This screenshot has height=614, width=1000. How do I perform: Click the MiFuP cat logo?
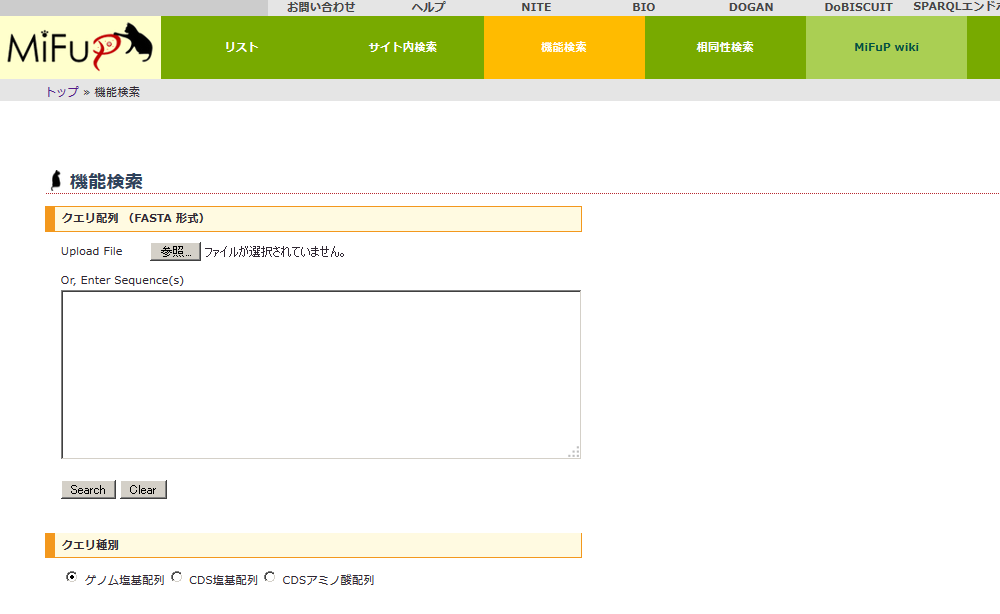point(80,47)
